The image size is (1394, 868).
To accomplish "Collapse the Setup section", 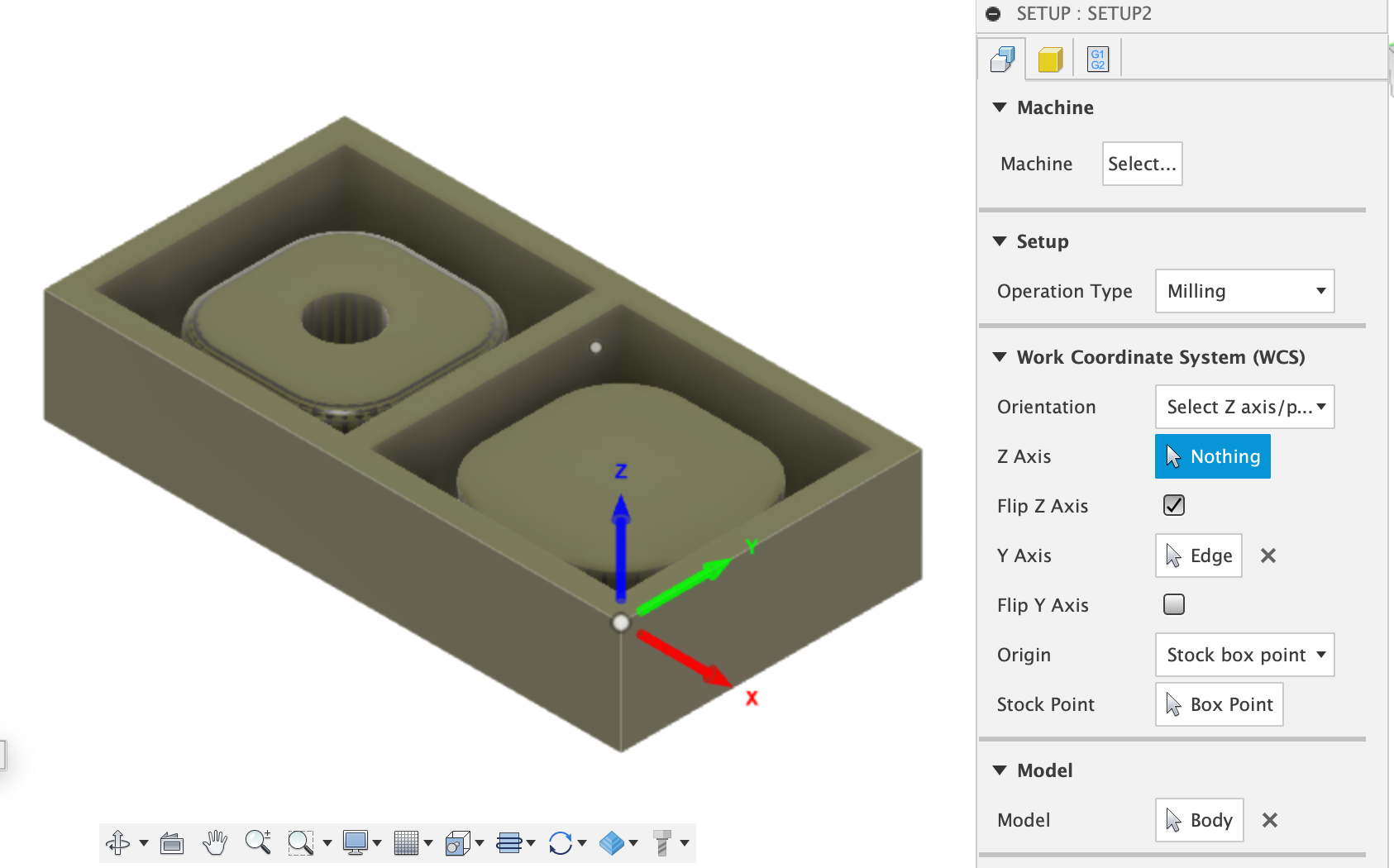I will 1000,241.
